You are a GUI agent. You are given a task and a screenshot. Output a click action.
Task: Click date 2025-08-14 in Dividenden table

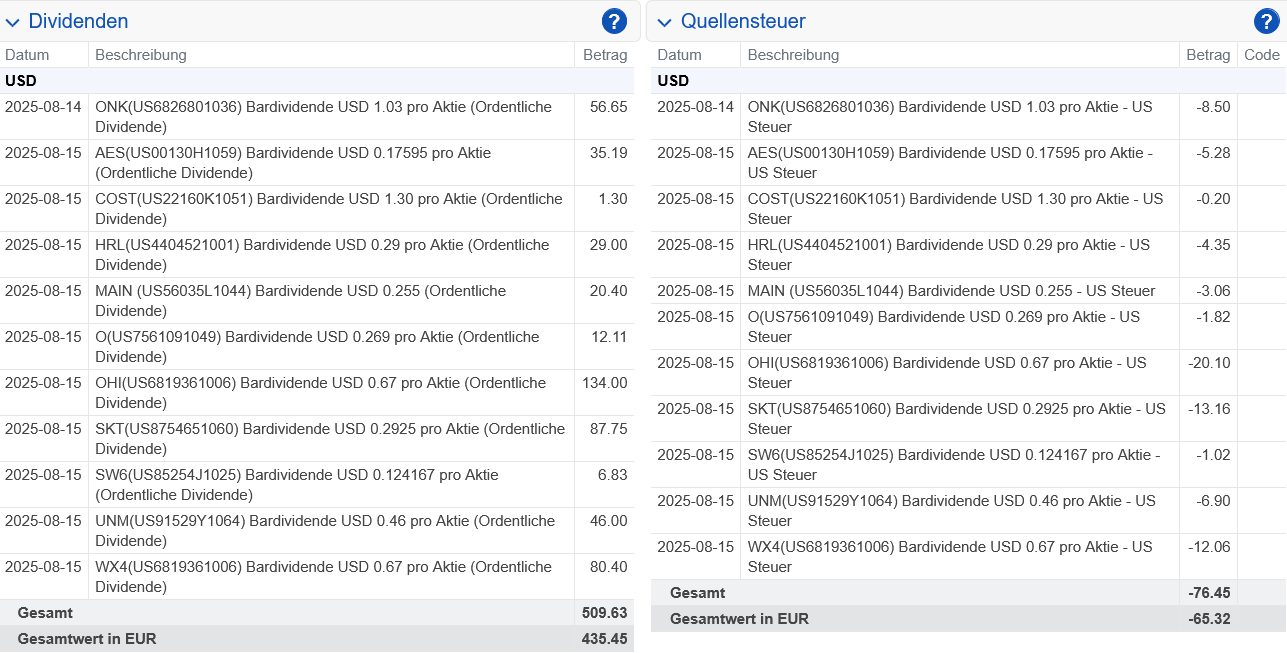click(x=43, y=107)
